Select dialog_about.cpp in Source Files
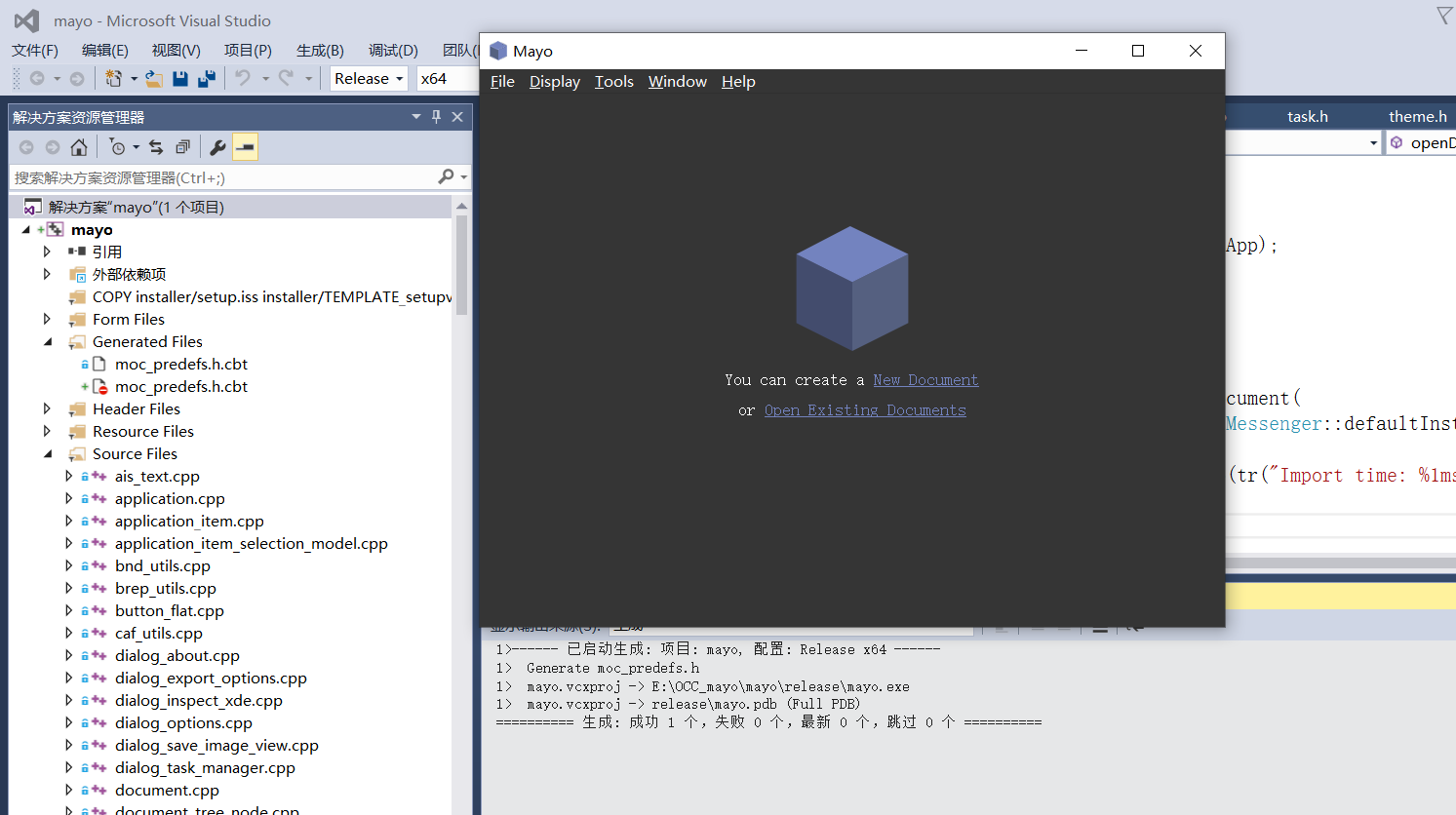The image size is (1456, 815). coord(177,655)
